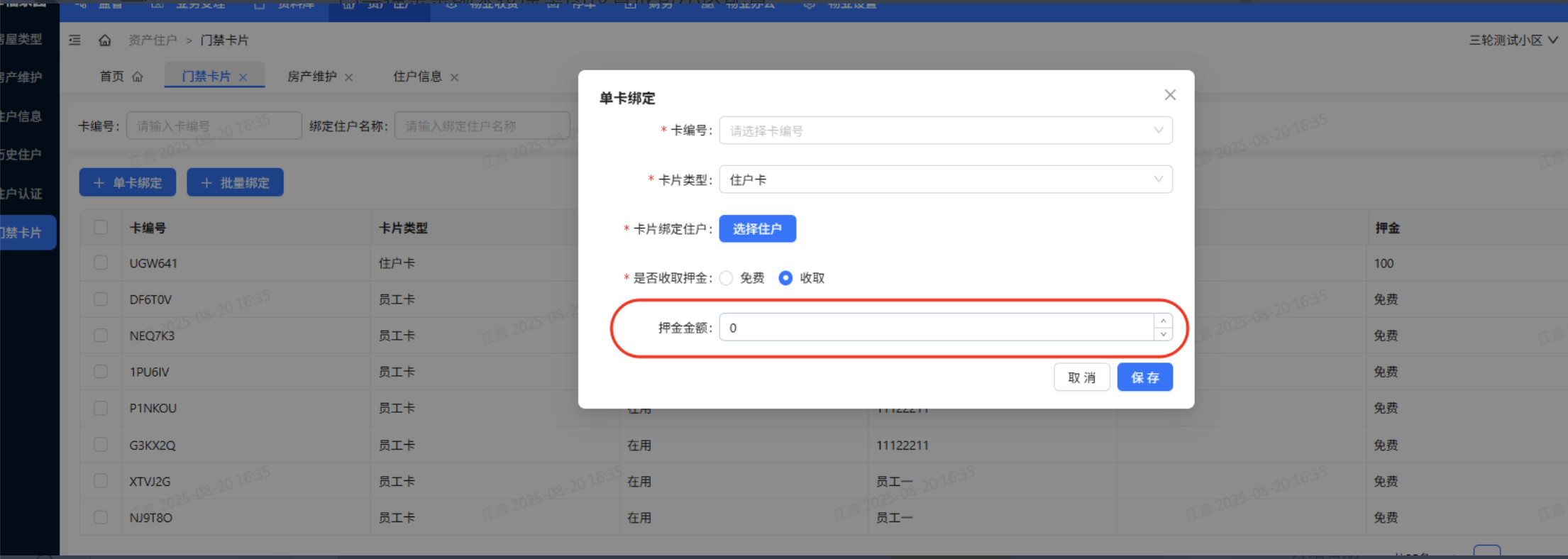Click card number NJ9T8O in the table
This screenshot has height=559, width=1568.
tap(150, 518)
